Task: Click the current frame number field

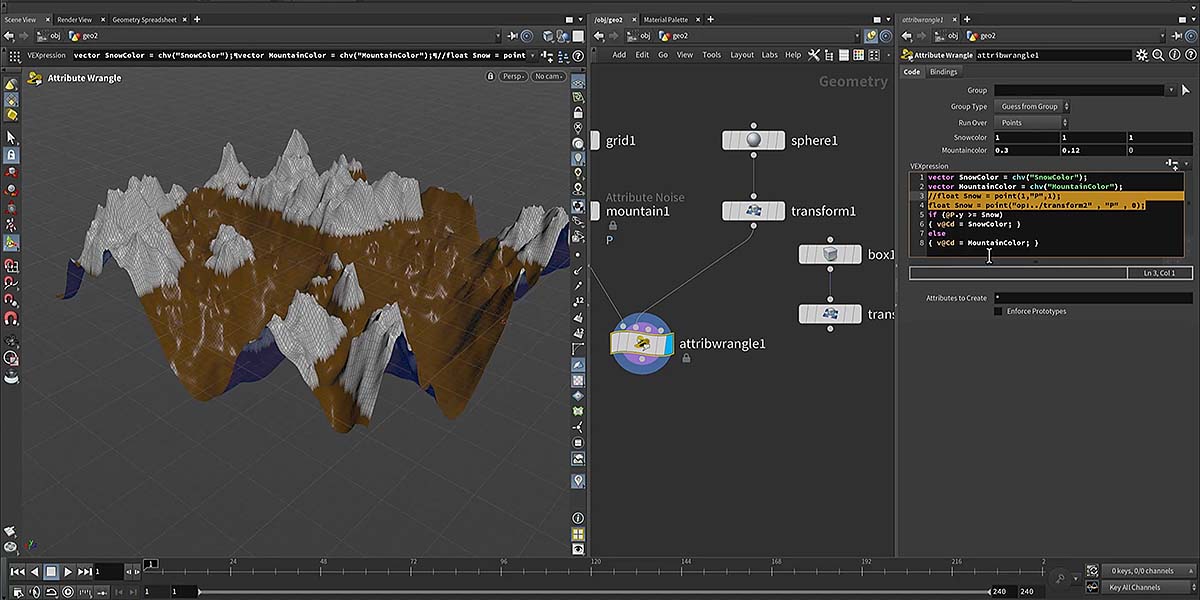Action: (x=109, y=571)
